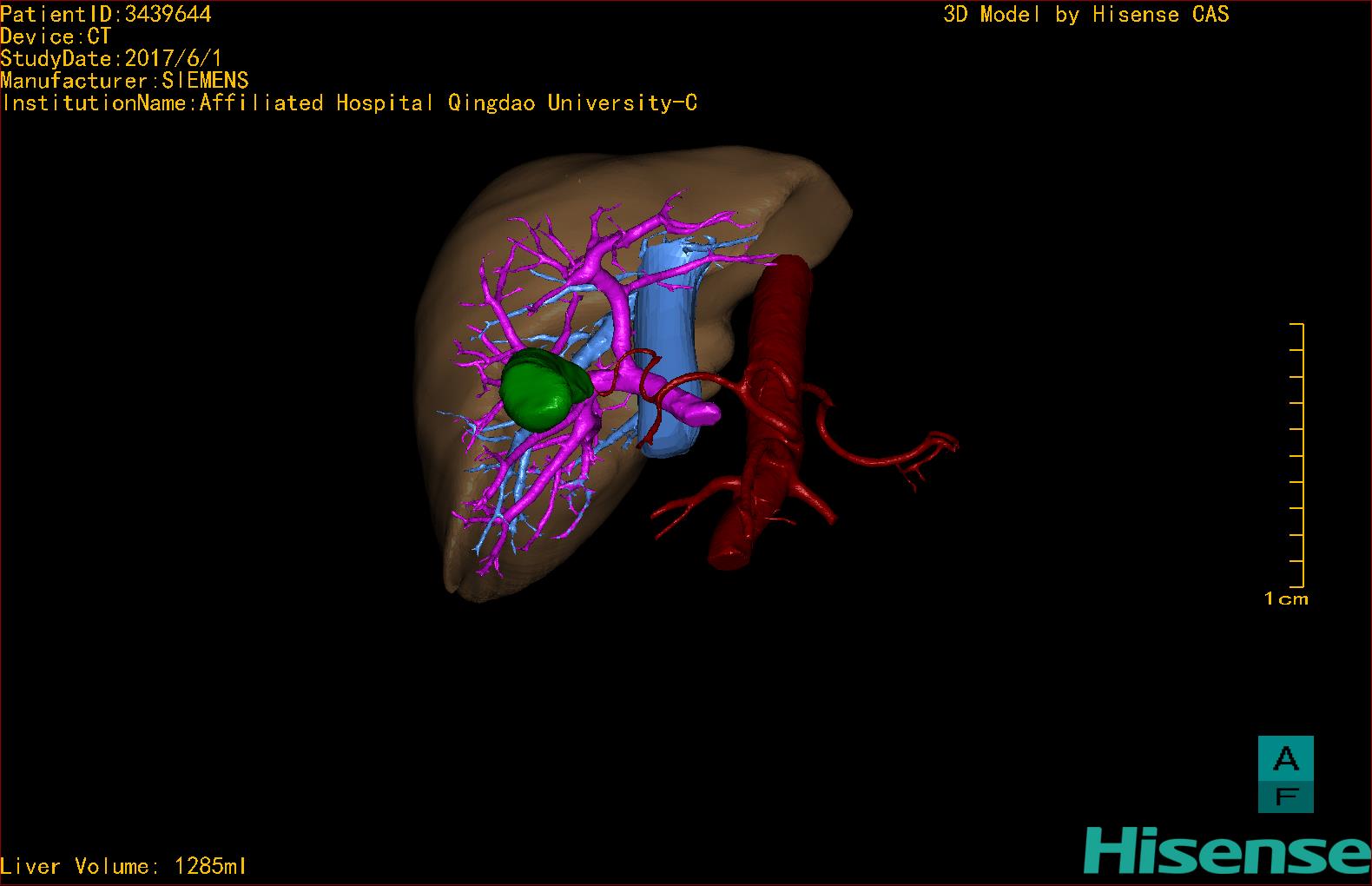Click the orientation cube F face
Screen dimensions: 1372x886
(x=1285, y=796)
